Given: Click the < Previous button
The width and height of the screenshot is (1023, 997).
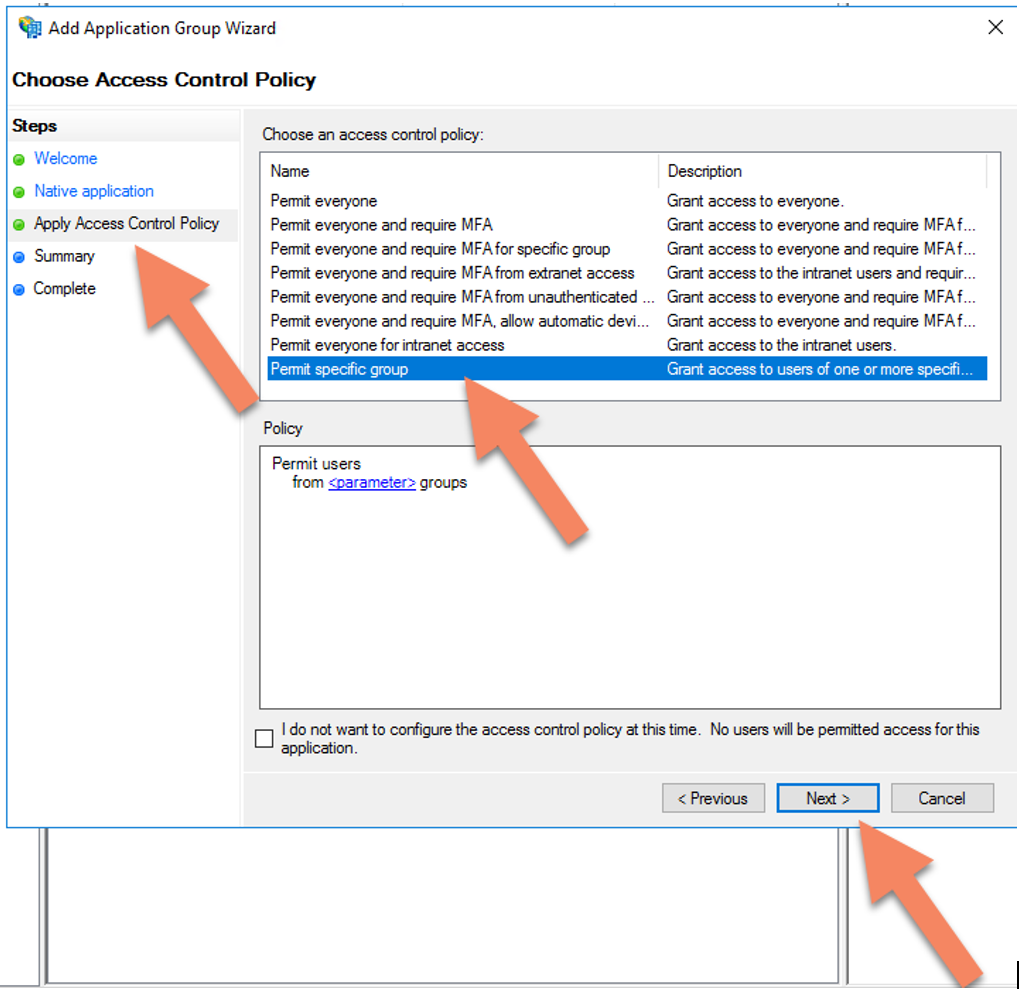Looking at the screenshot, I should tap(713, 798).
